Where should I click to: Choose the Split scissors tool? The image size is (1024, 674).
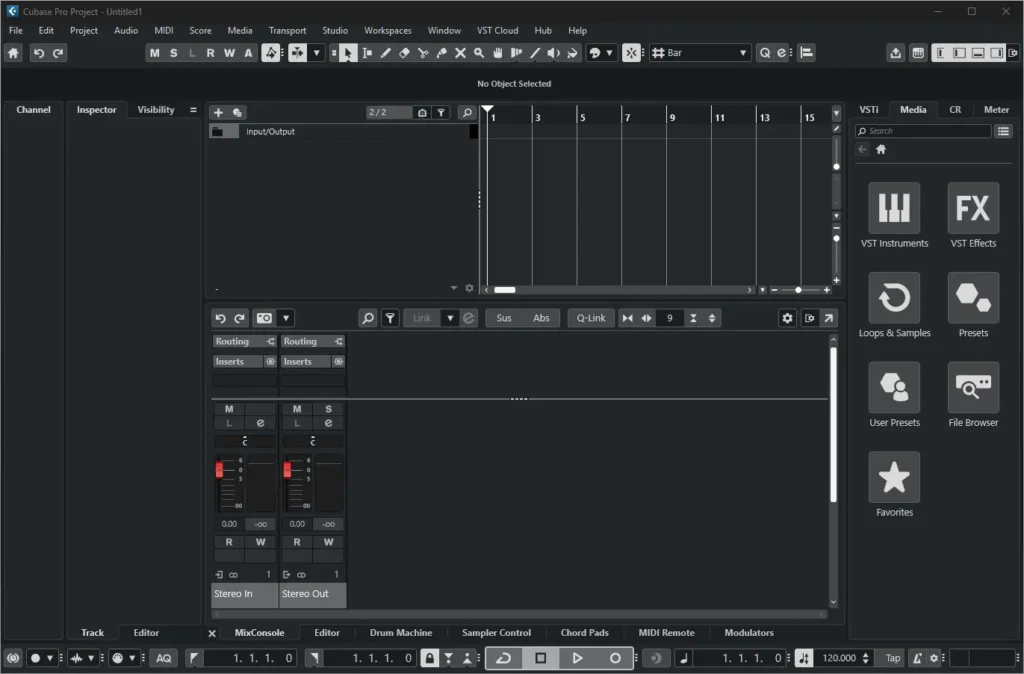pos(423,52)
